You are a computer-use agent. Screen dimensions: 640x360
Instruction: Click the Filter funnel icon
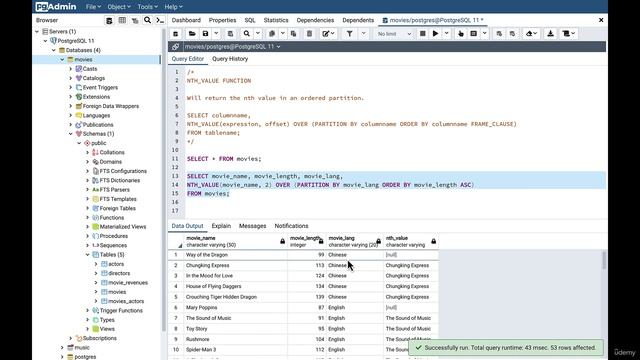(350, 34)
